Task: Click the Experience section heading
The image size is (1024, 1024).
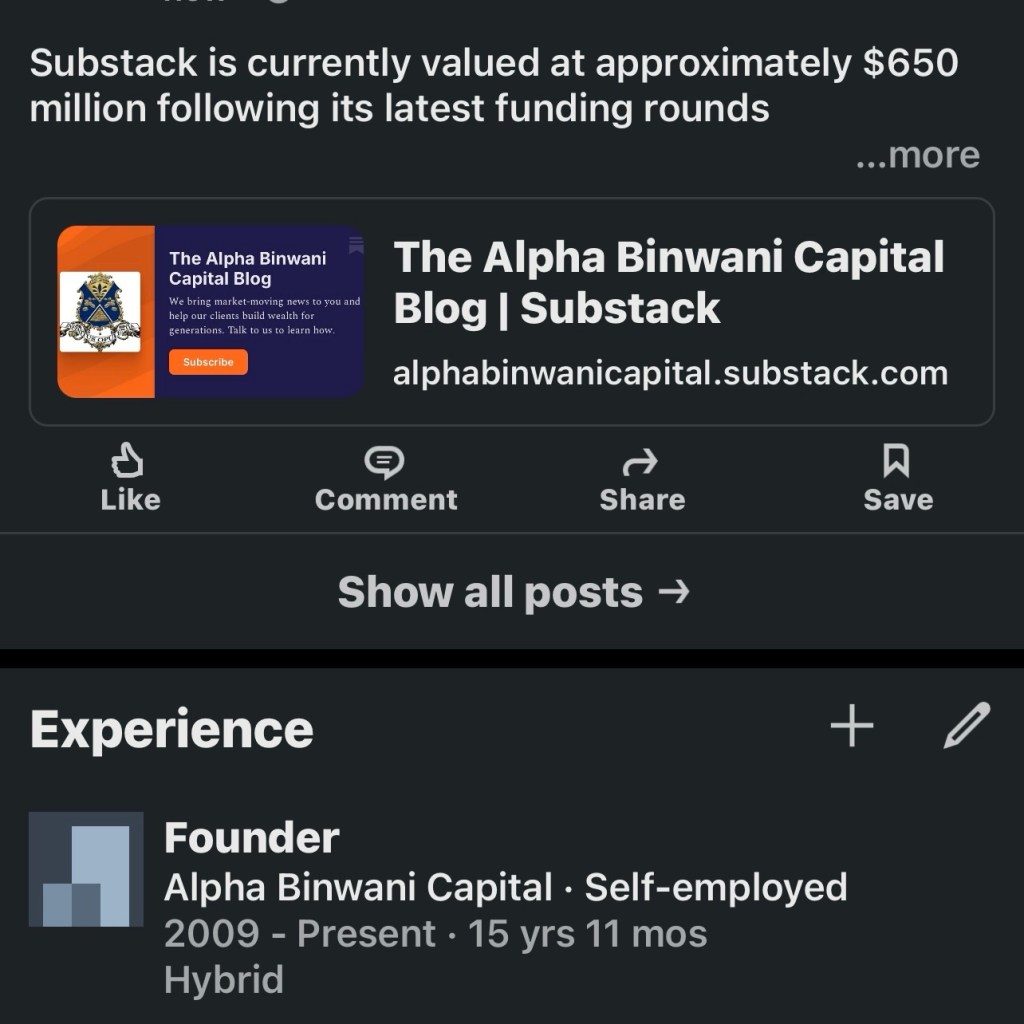Action: [172, 729]
